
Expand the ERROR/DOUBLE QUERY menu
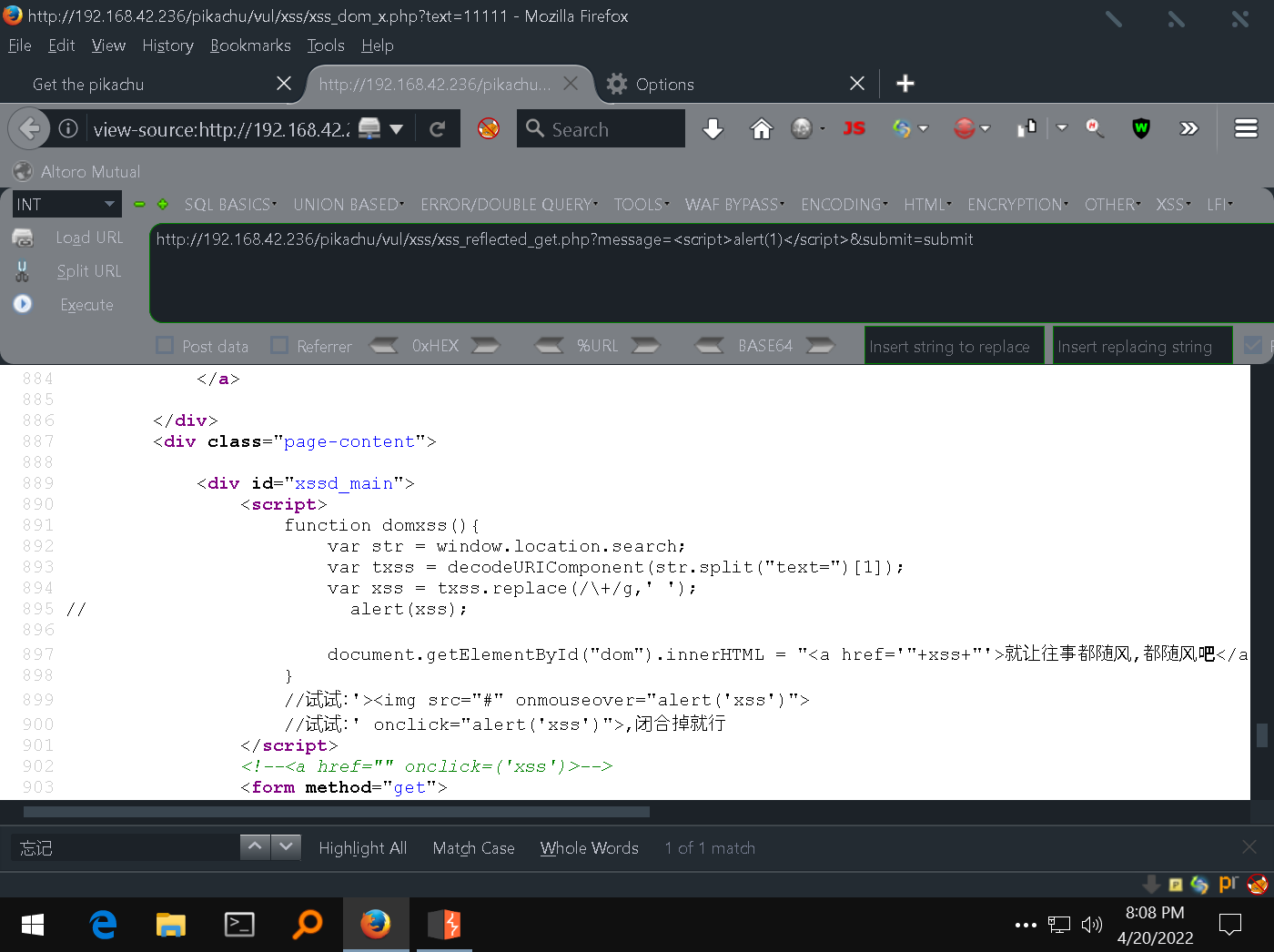[x=509, y=205]
